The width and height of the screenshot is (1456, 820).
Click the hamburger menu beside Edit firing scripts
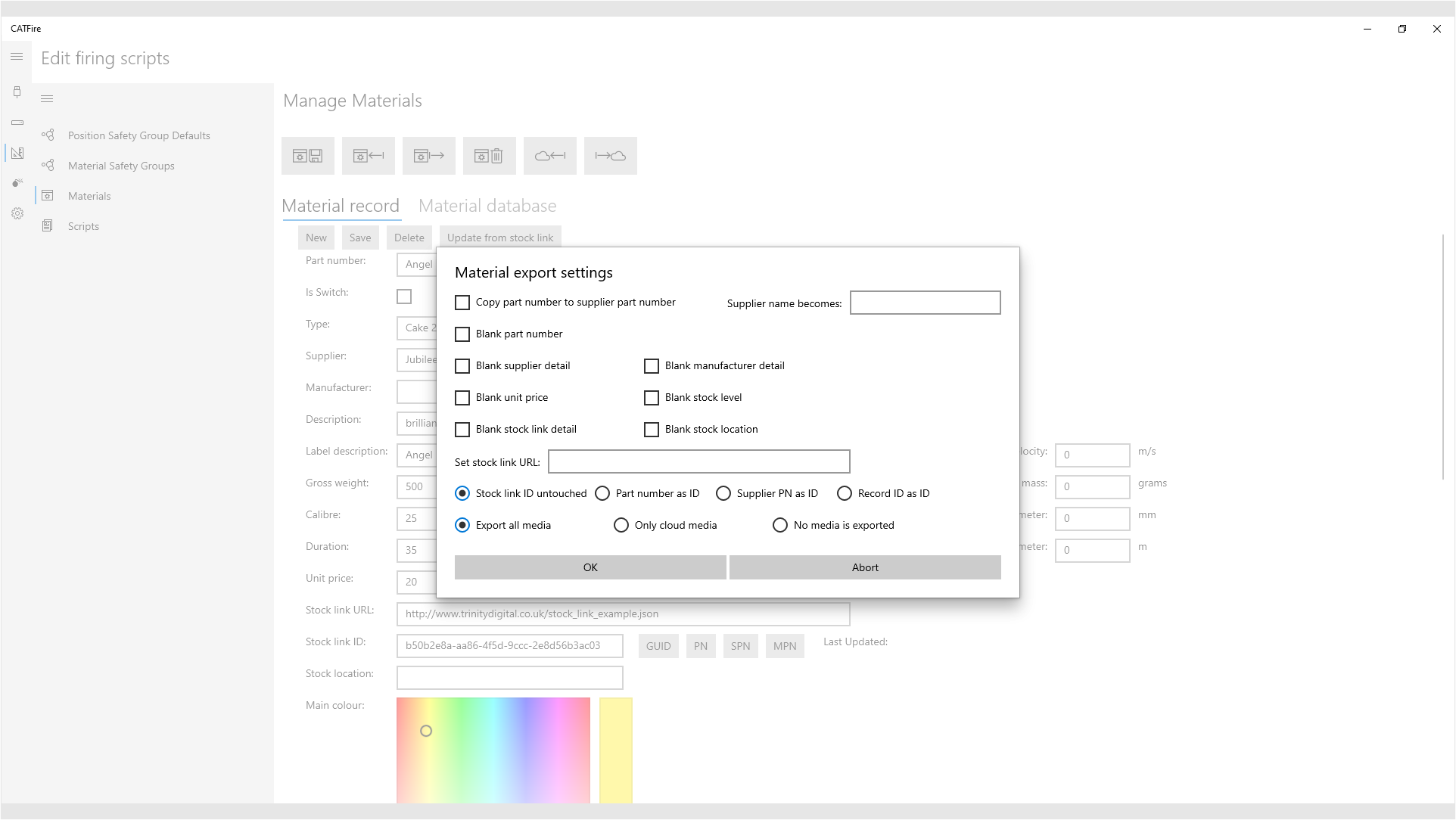(x=17, y=57)
